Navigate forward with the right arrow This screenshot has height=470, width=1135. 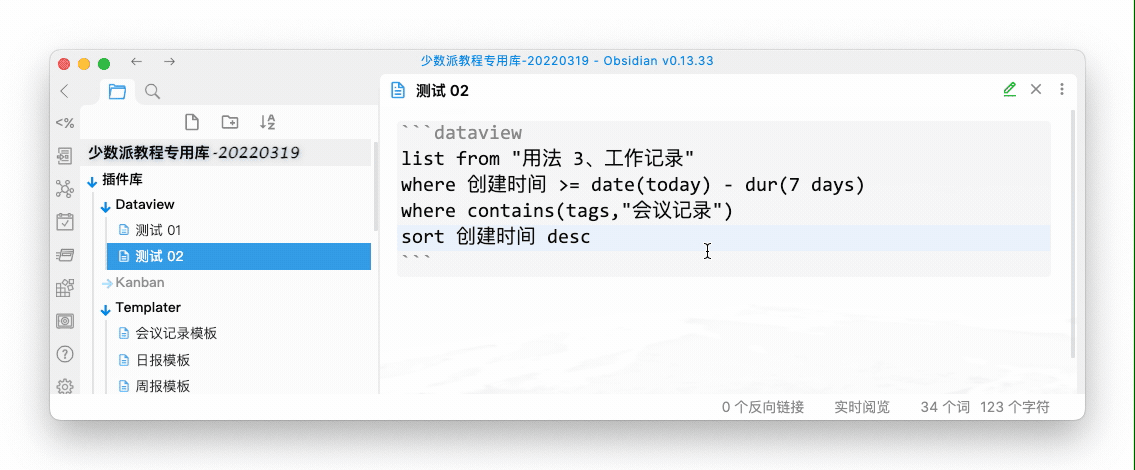[x=169, y=62]
